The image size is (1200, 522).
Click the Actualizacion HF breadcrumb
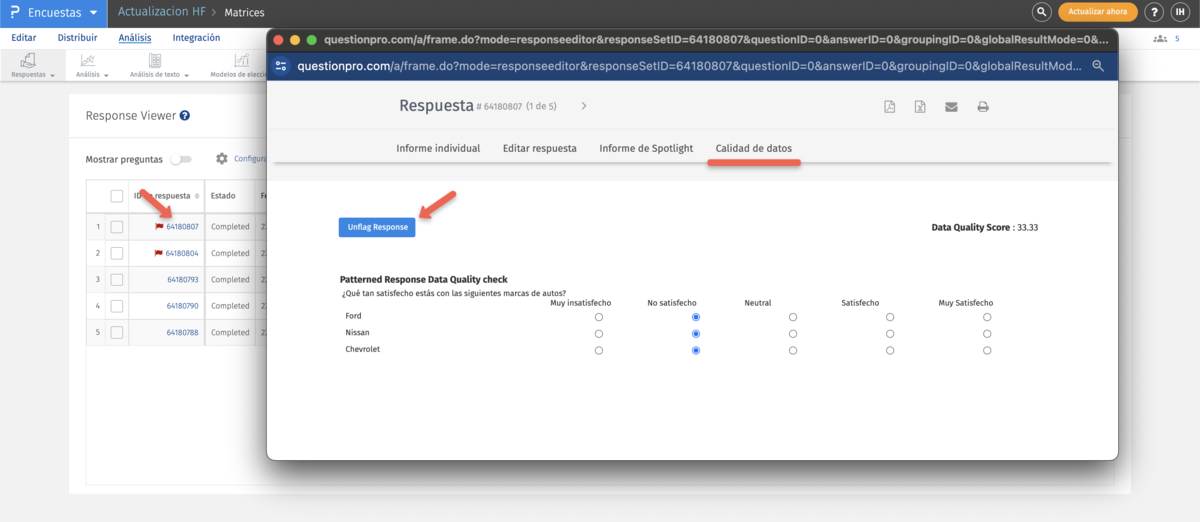160,12
